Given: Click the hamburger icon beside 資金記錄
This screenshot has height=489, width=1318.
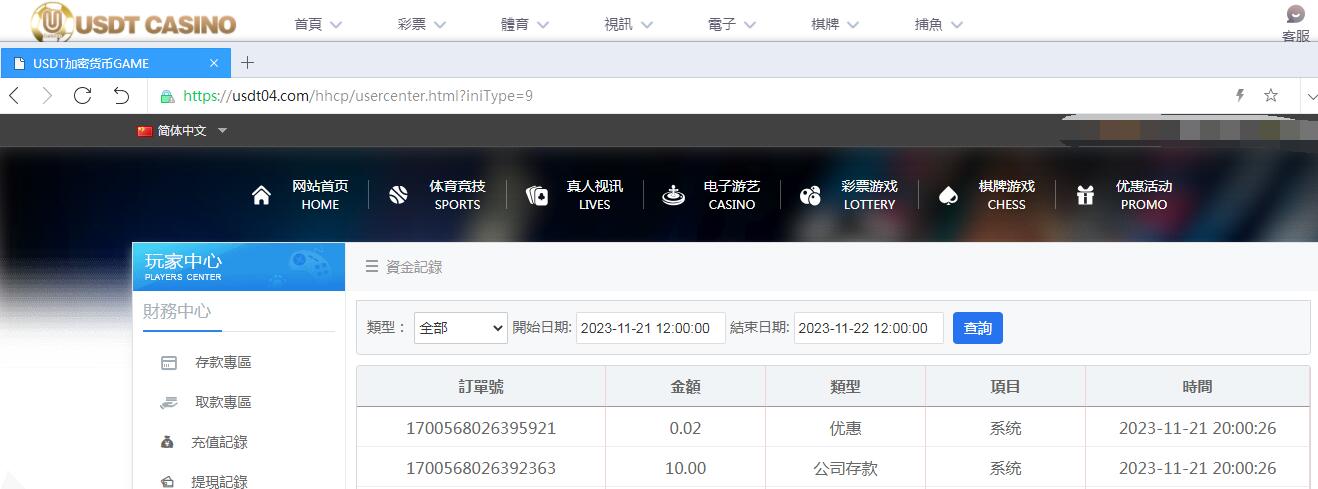Looking at the screenshot, I should 372,266.
